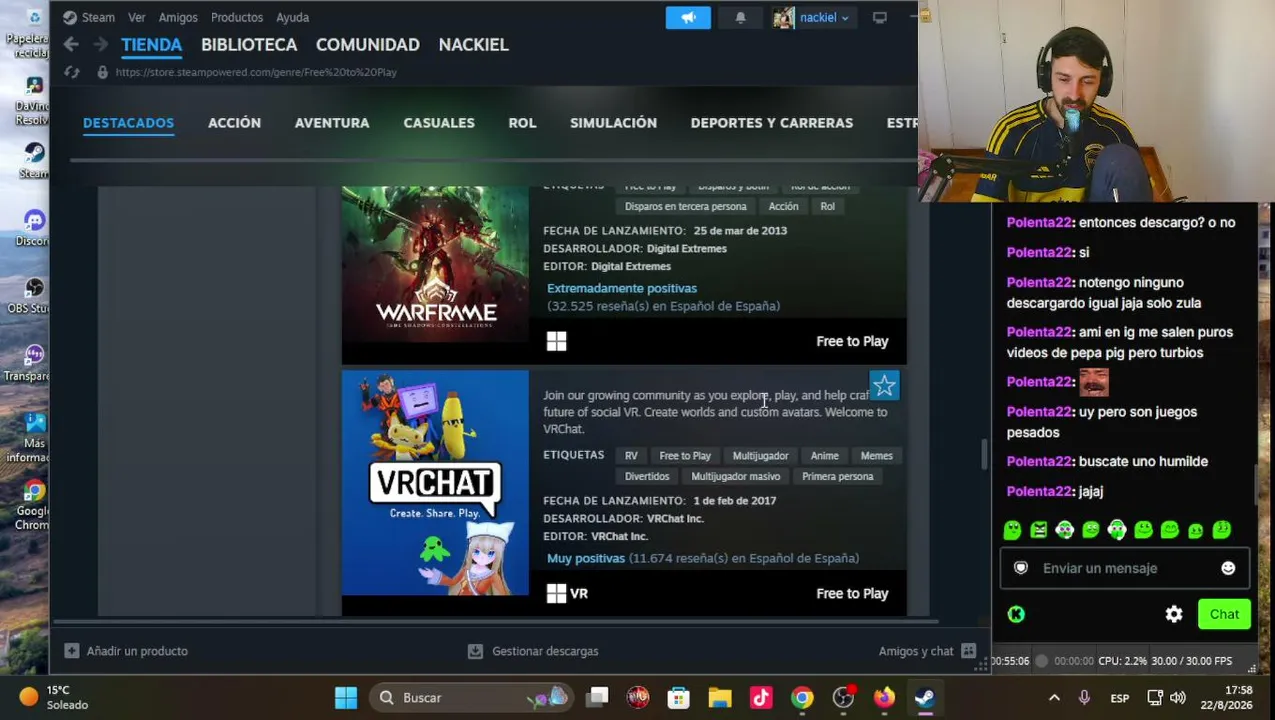Open chat settings gear icon

click(1174, 614)
